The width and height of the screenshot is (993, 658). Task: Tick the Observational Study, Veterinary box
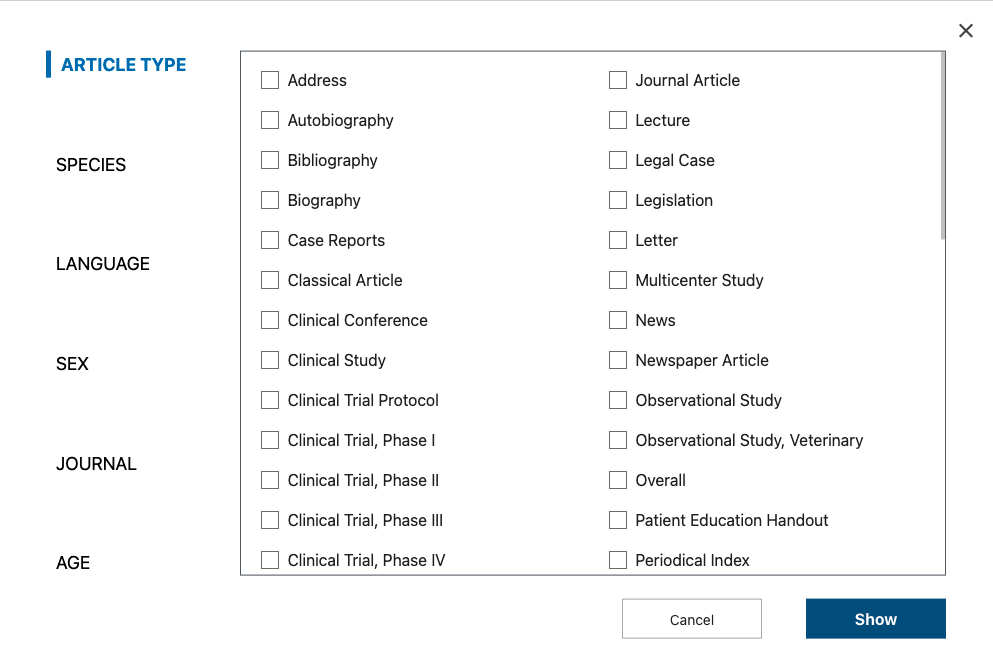pos(617,440)
